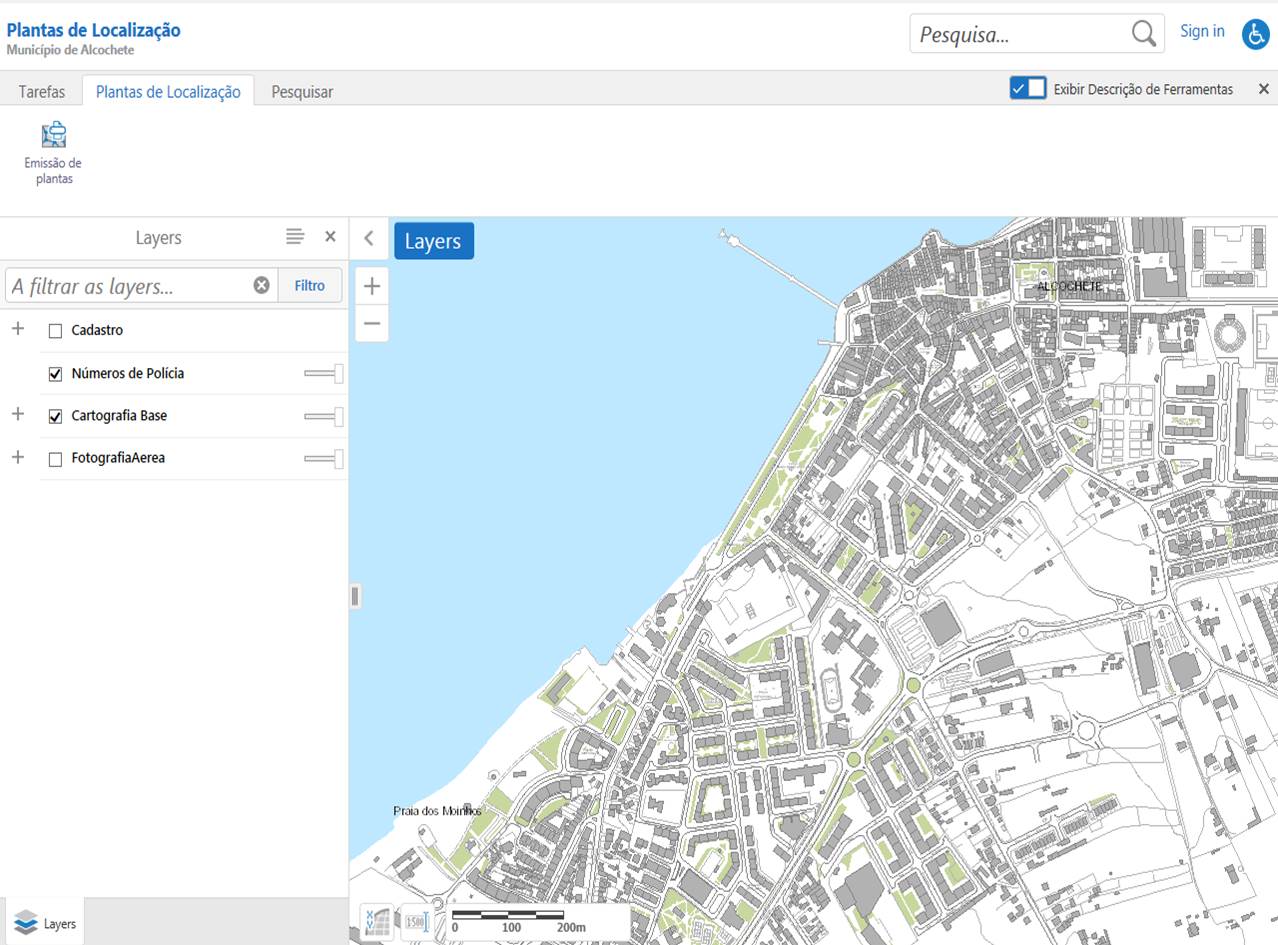
Task: Open the Layers panel actions menu
Action: pyautogui.click(x=294, y=237)
